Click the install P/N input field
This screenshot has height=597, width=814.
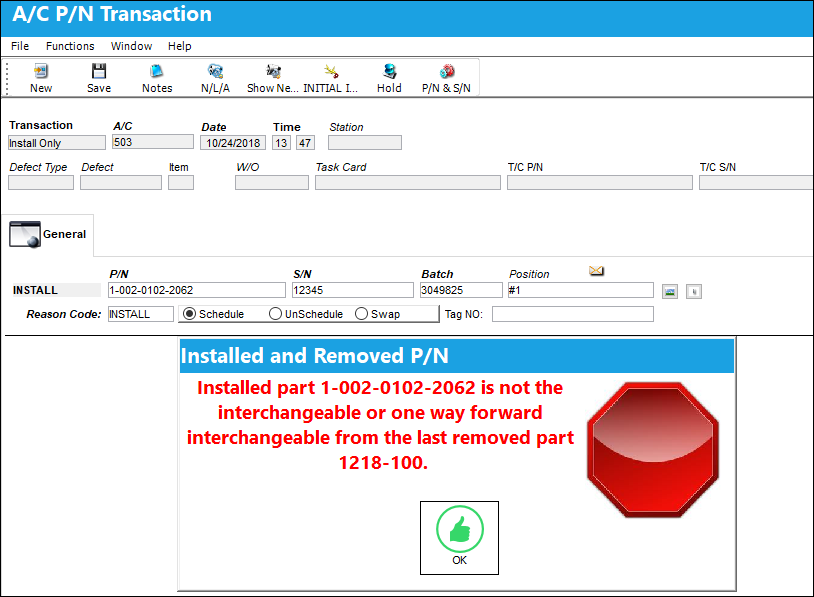click(x=197, y=290)
